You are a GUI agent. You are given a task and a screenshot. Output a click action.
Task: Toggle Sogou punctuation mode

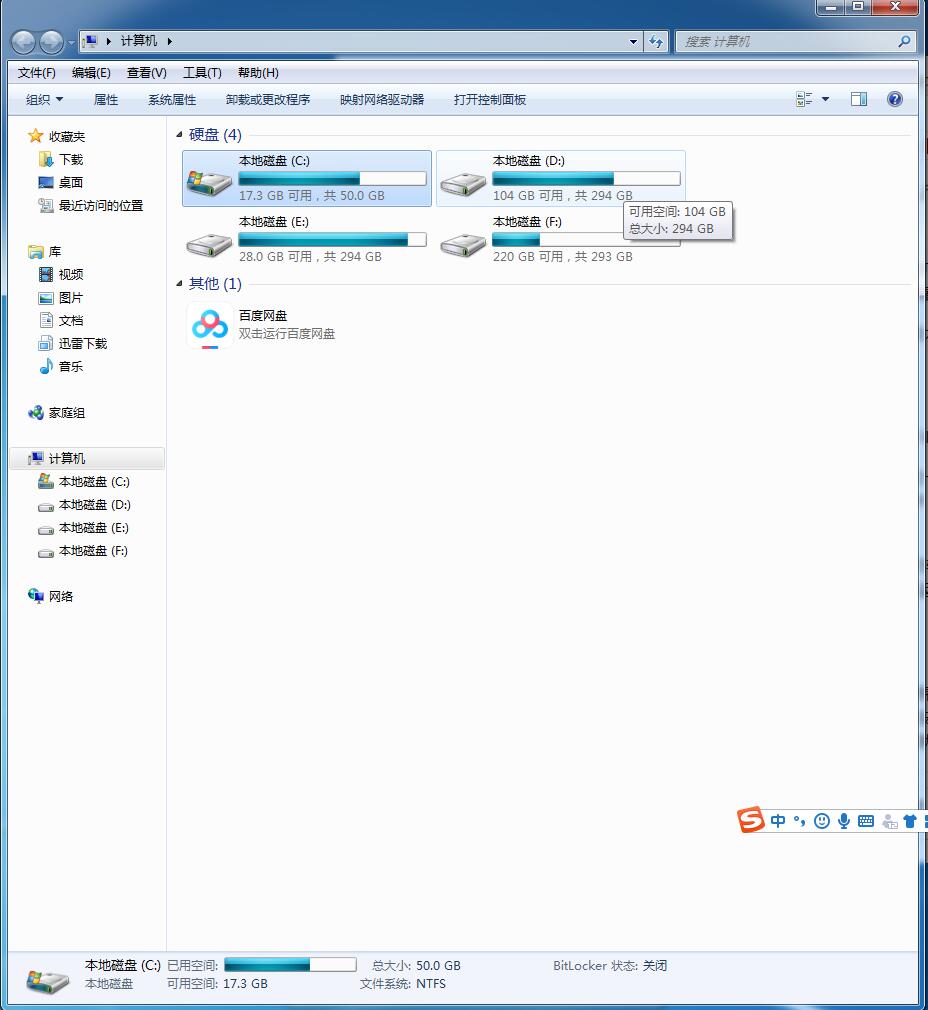[799, 821]
